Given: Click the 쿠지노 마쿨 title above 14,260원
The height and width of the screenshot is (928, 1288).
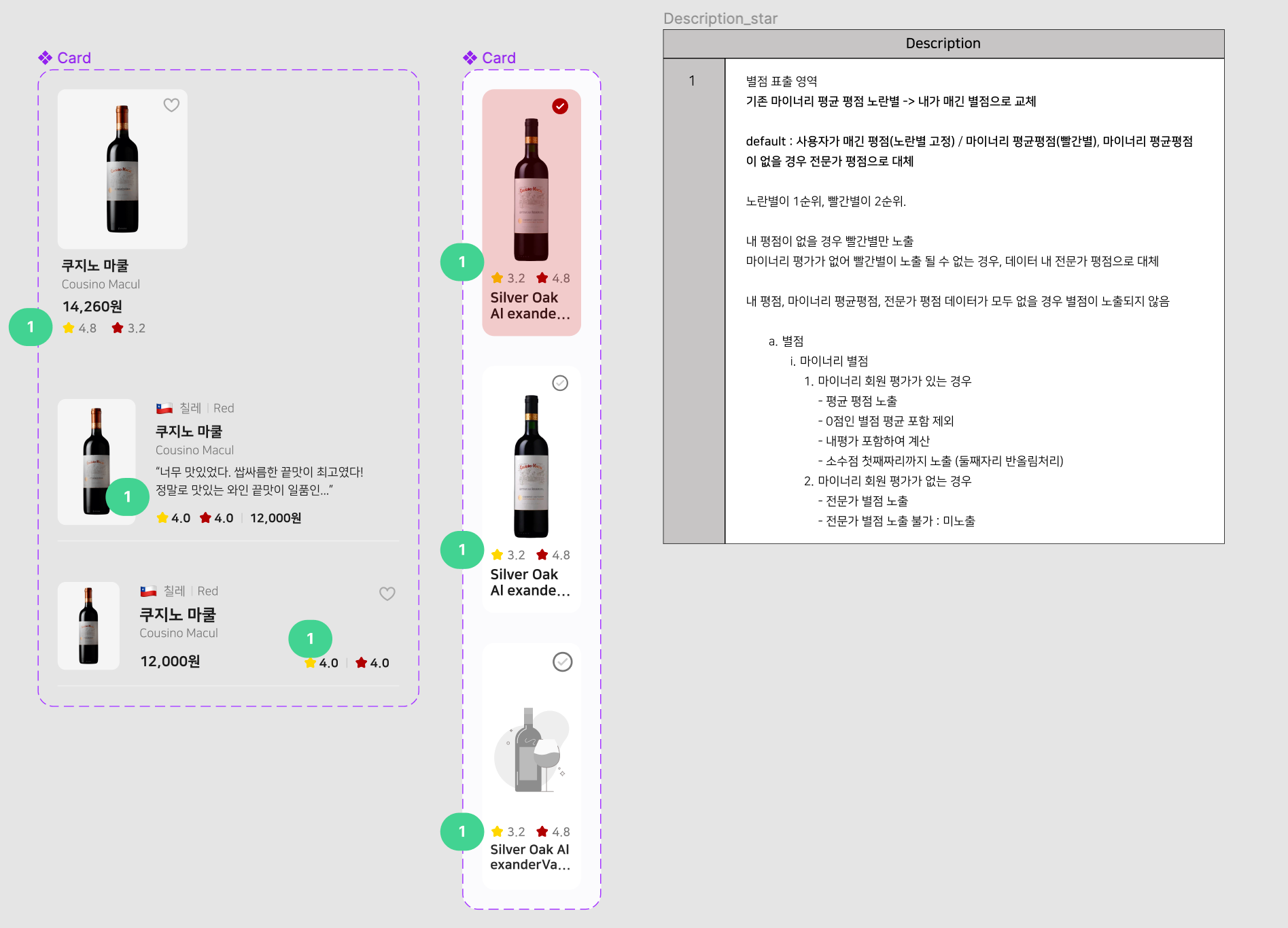Looking at the screenshot, I should click(95, 265).
